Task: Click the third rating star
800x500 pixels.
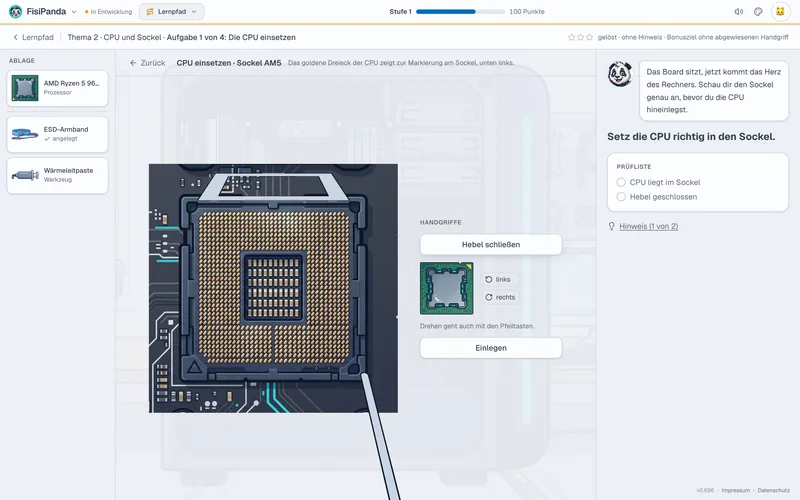Action: tap(589, 37)
